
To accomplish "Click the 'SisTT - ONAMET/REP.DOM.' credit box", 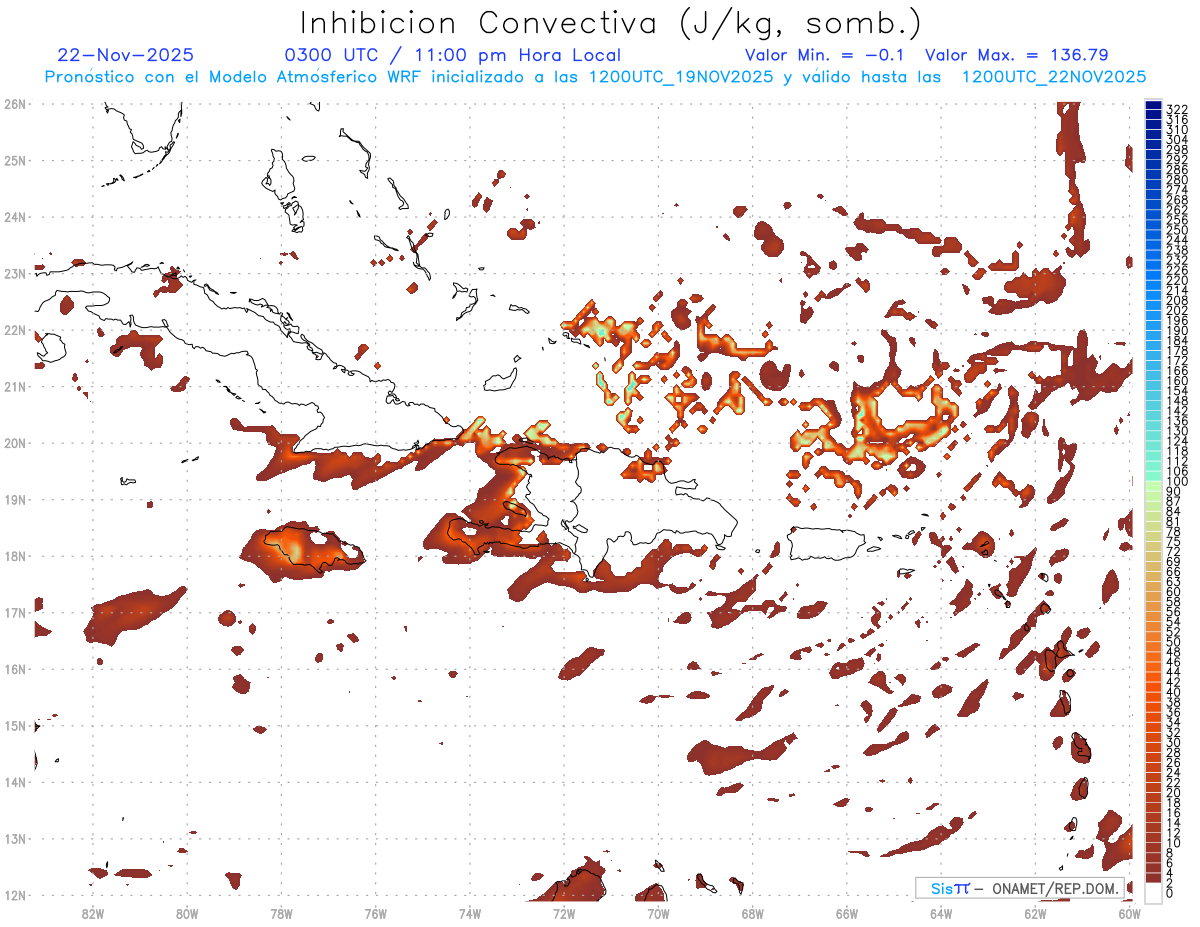I will click(x=1019, y=888).
